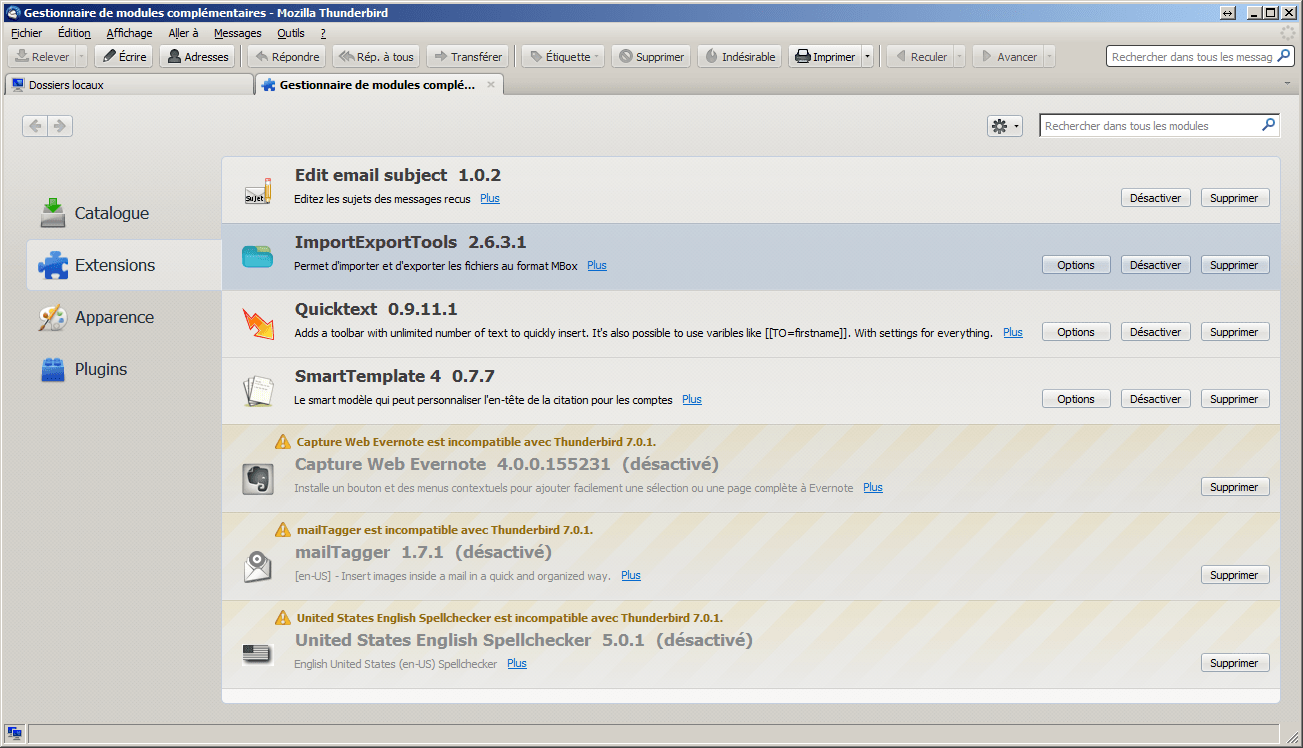Open Plus link for SmartTemplate 4
This screenshot has width=1303, height=748.
coord(692,400)
